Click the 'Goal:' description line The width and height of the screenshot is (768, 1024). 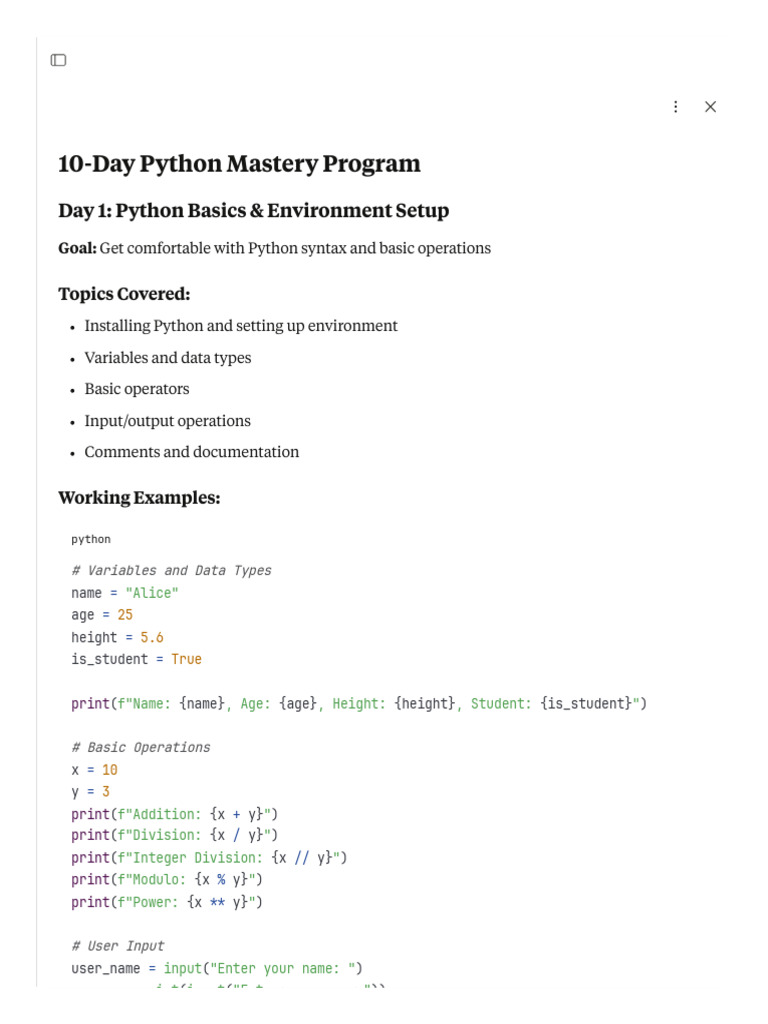274,248
